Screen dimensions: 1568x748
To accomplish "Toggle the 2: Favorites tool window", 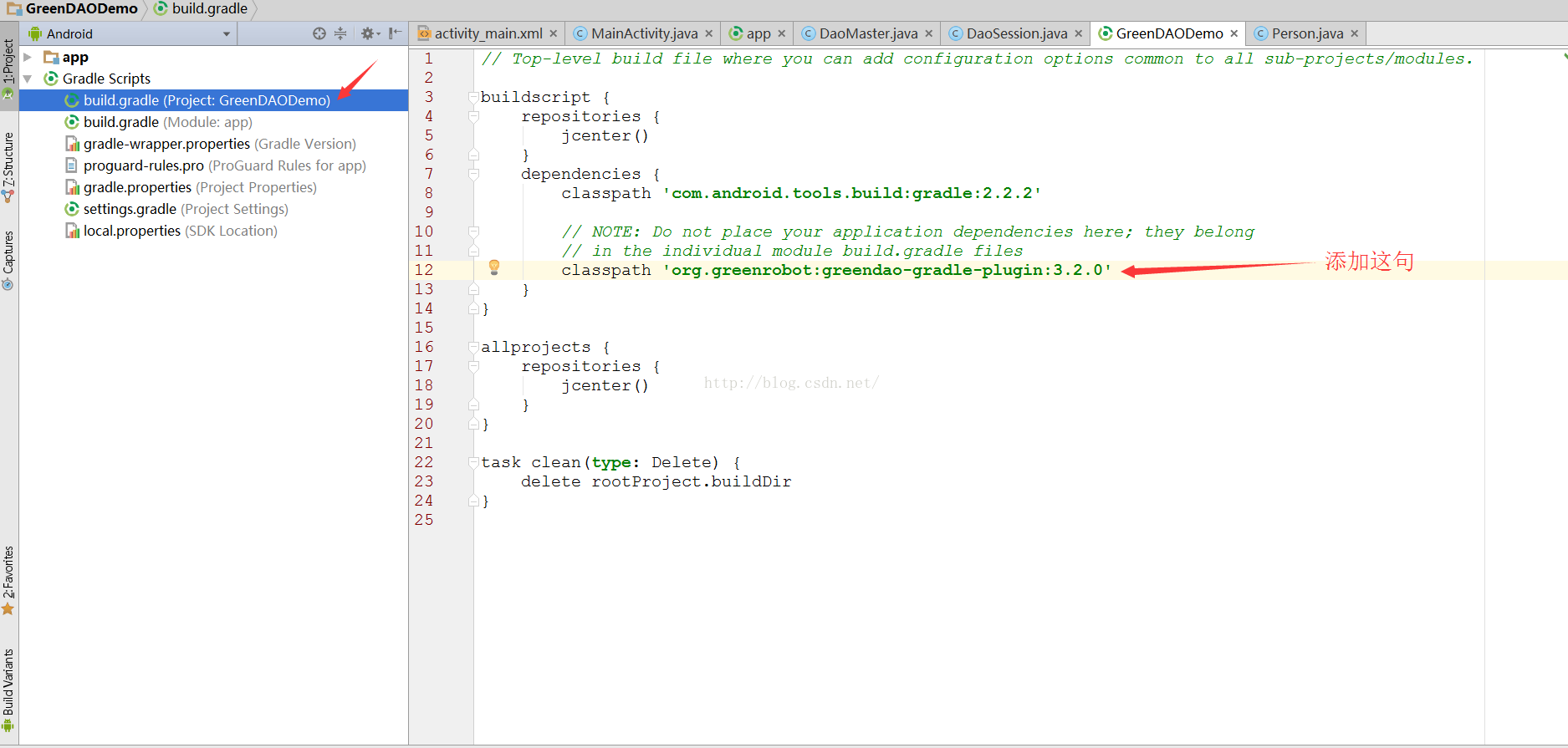I will coord(8,580).
